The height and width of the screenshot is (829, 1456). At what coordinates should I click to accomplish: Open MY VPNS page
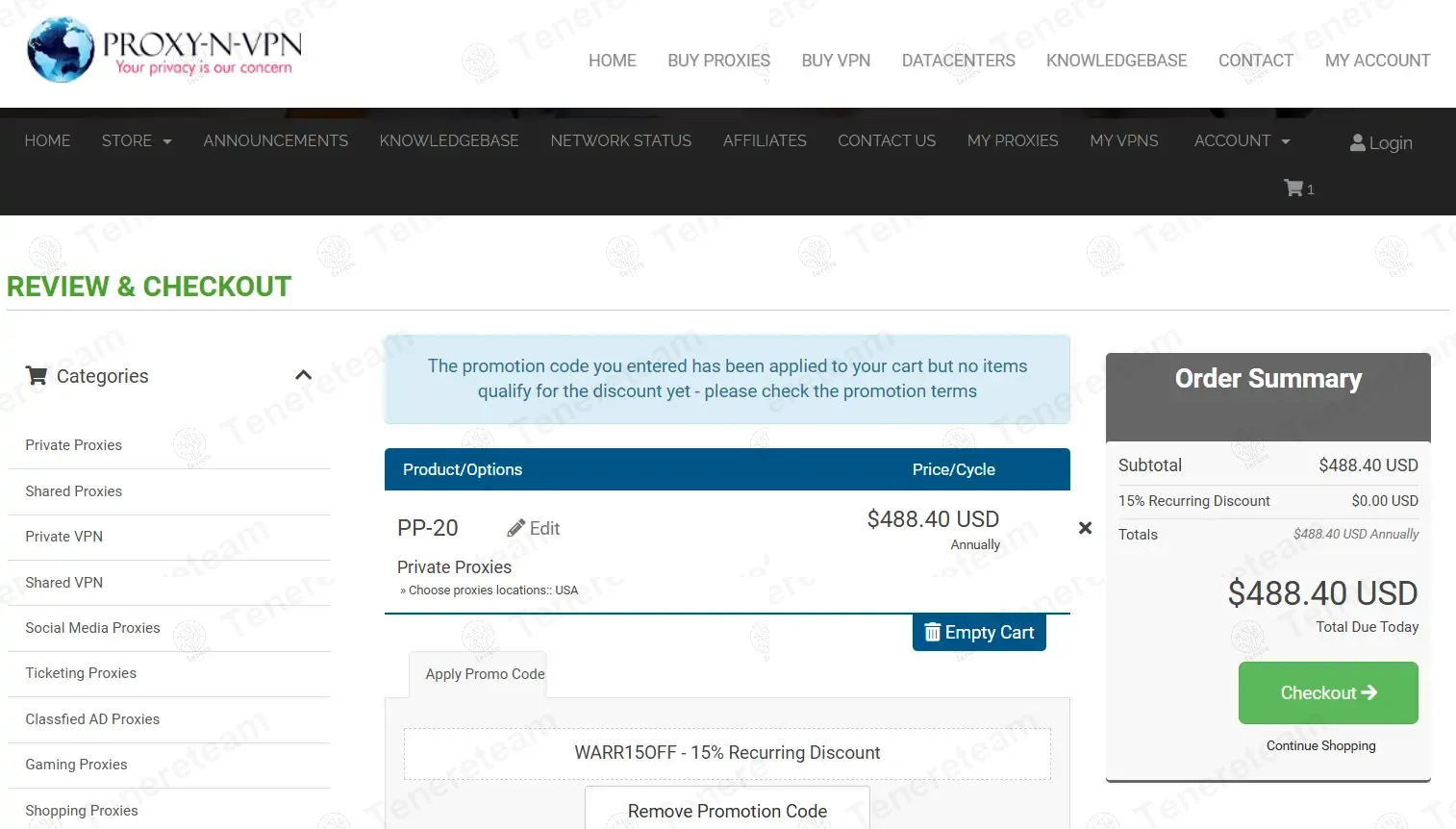click(1124, 140)
